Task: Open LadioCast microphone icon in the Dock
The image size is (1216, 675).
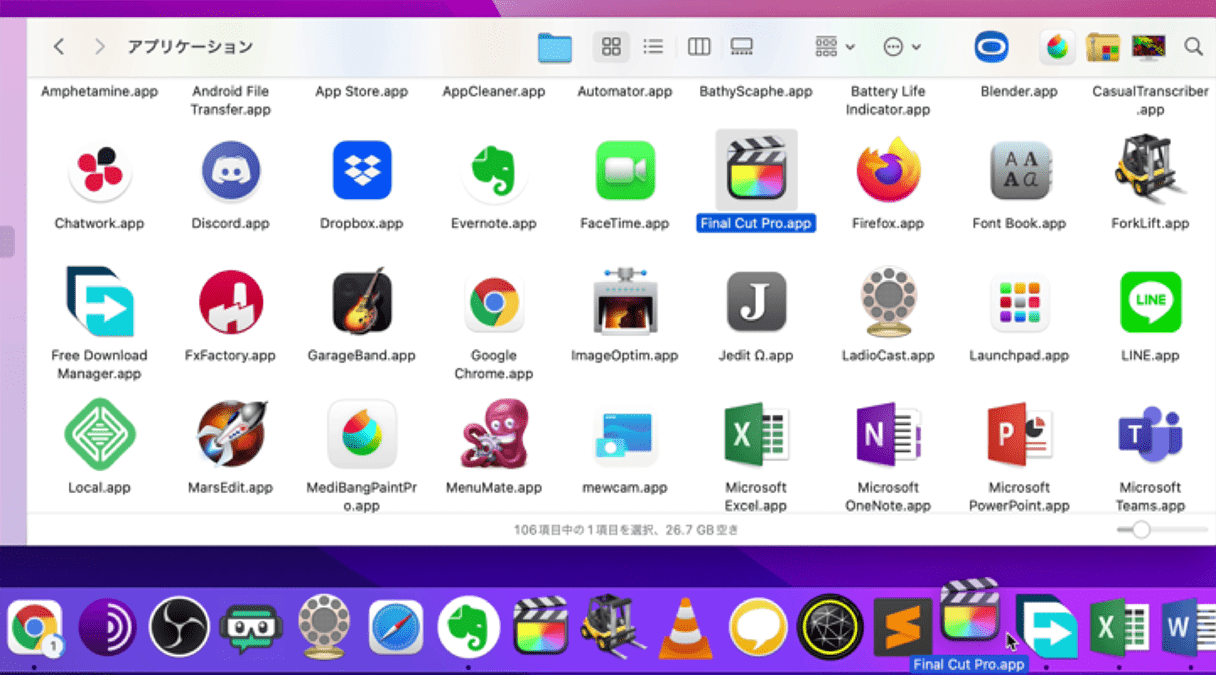Action: (325, 626)
